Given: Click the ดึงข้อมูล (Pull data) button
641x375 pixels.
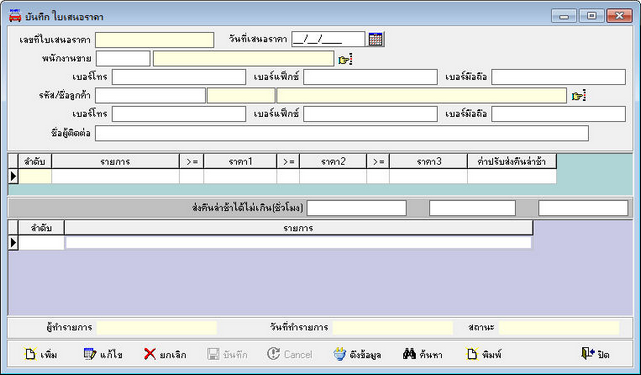Looking at the screenshot, I should [x=357, y=354].
